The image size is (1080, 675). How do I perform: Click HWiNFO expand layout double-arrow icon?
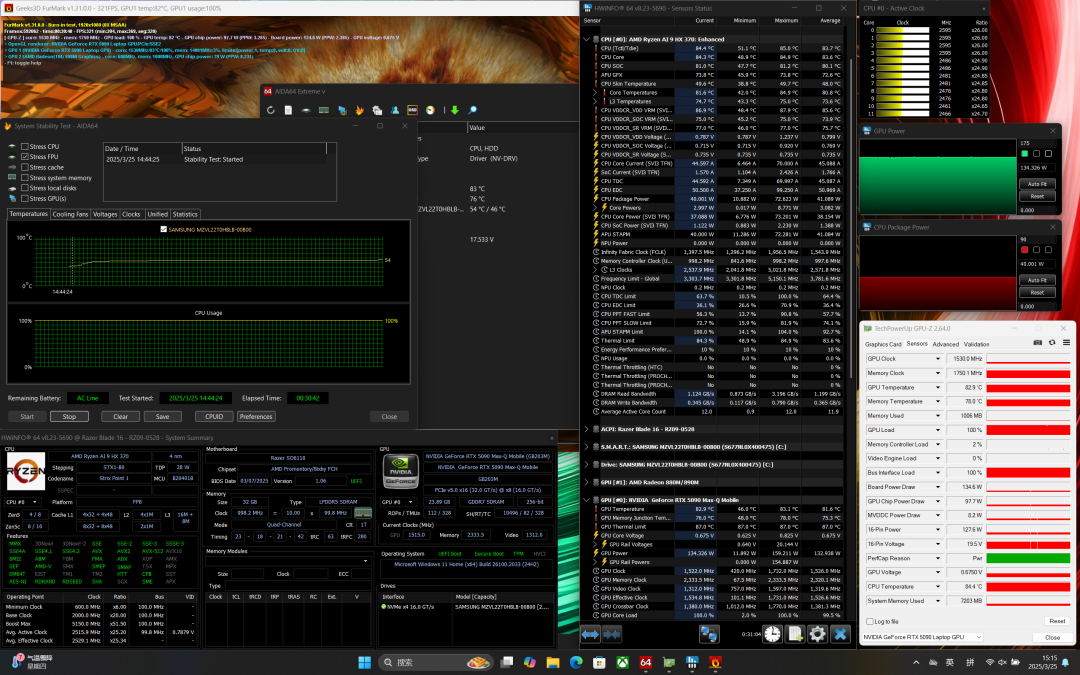590,634
